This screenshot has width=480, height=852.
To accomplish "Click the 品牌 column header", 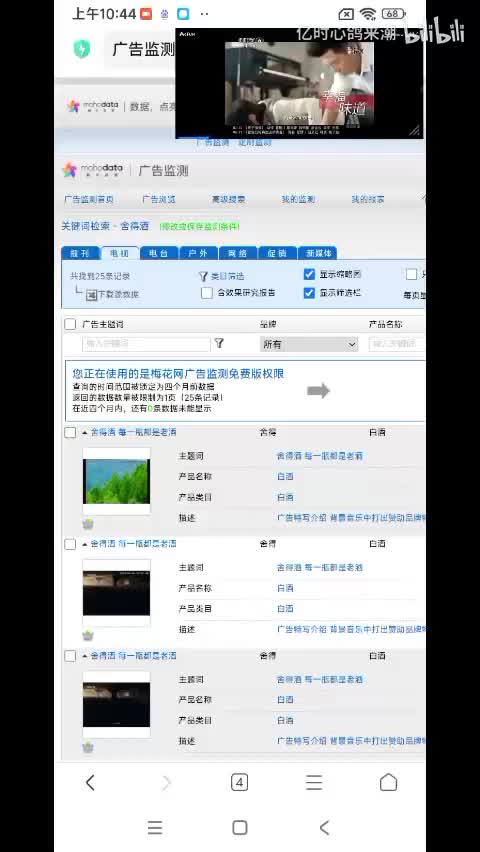I will tap(268, 324).
